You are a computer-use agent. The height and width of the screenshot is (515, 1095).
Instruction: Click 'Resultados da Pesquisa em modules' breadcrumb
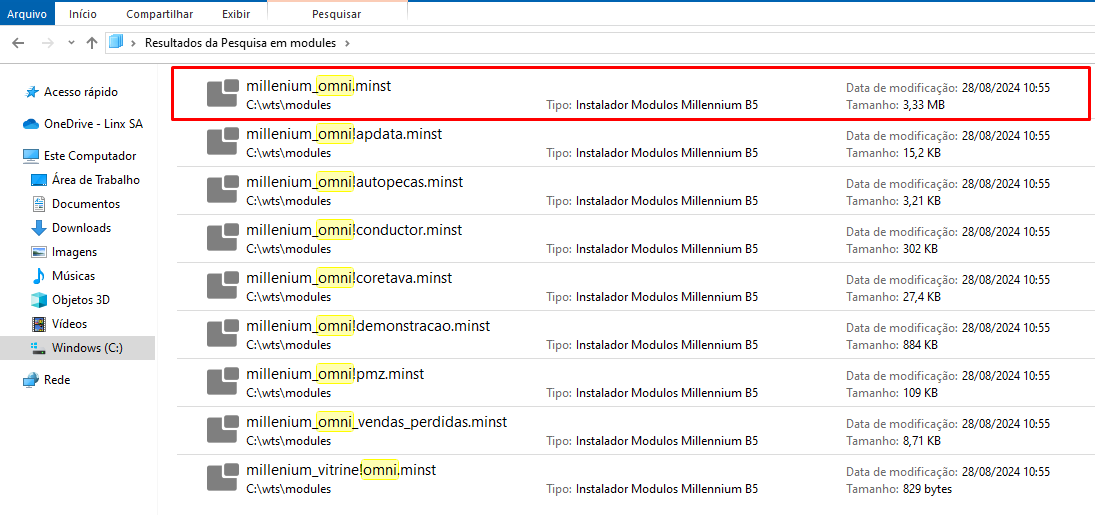(x=240, y=43)
